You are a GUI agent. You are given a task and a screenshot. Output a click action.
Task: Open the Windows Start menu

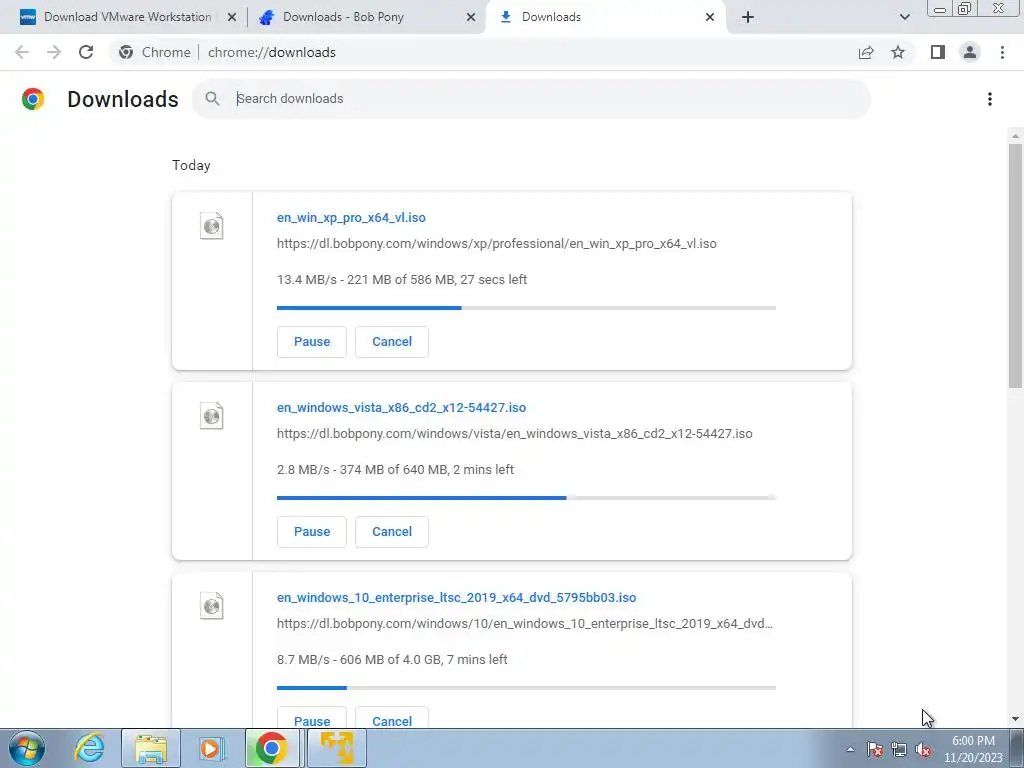27,748
